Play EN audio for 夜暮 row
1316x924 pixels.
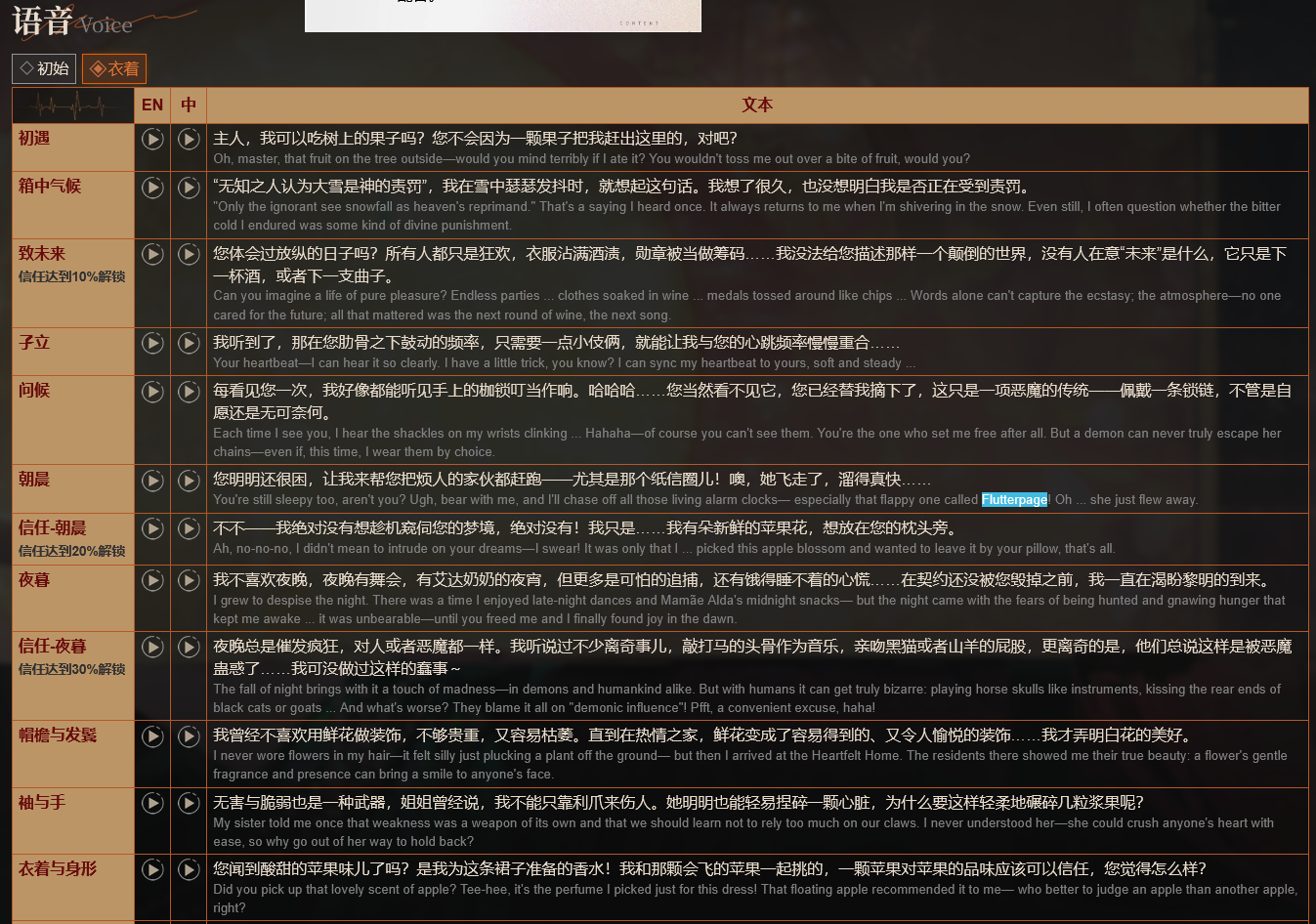point(152,580)
